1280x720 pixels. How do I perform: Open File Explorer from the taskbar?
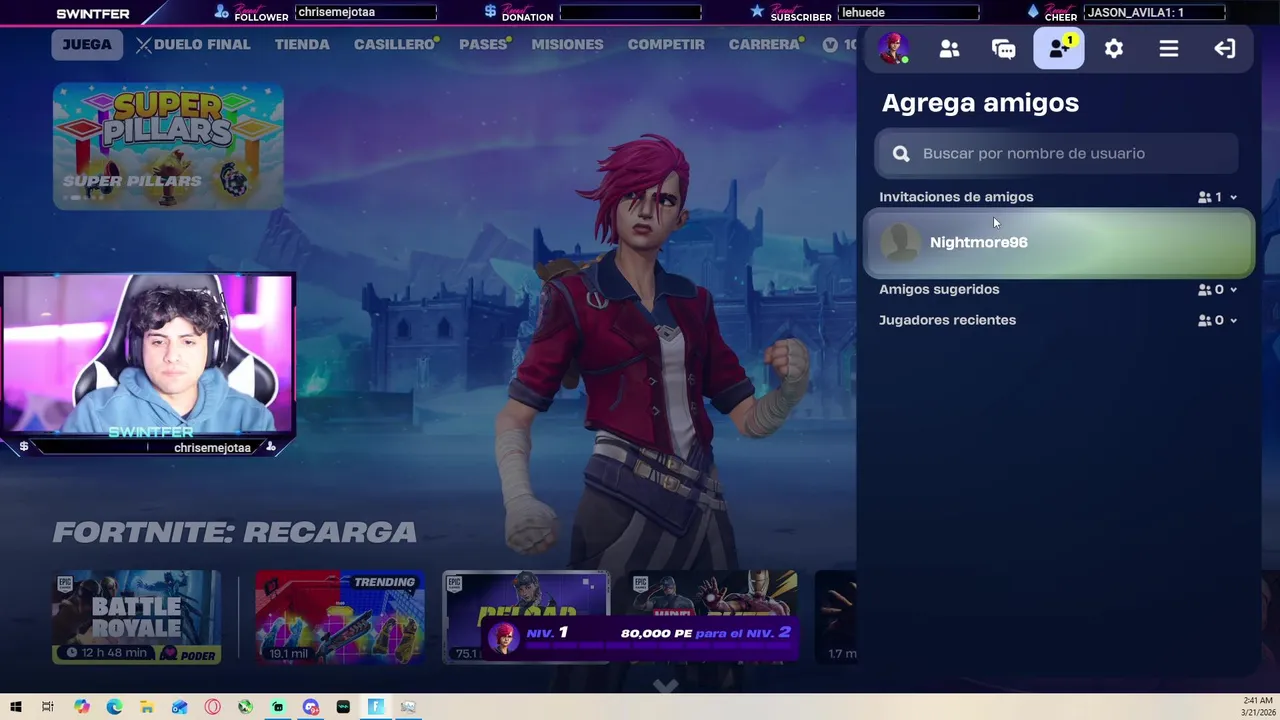click(x=147, y=707)
